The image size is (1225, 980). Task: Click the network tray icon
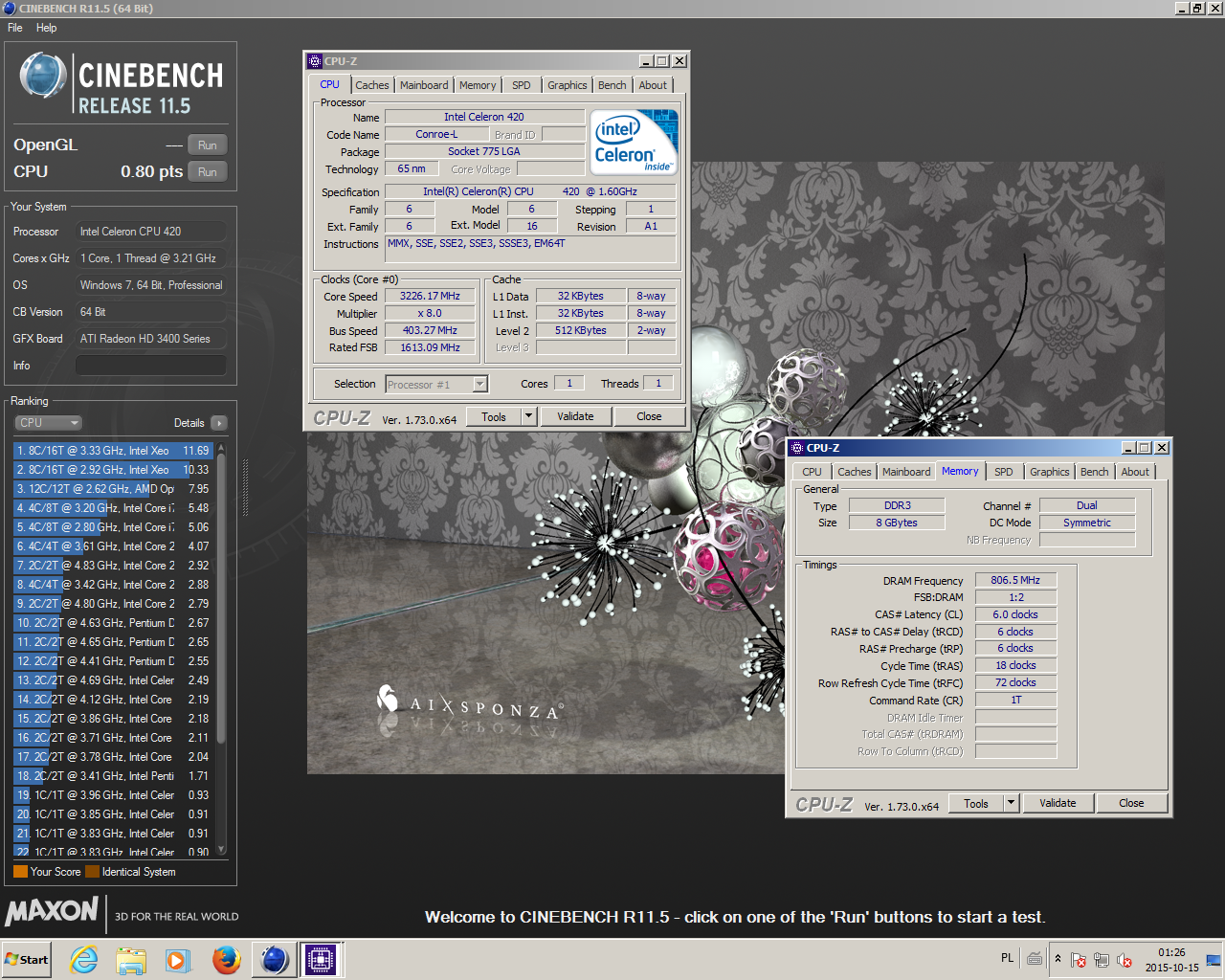(x=1102, y=960)
